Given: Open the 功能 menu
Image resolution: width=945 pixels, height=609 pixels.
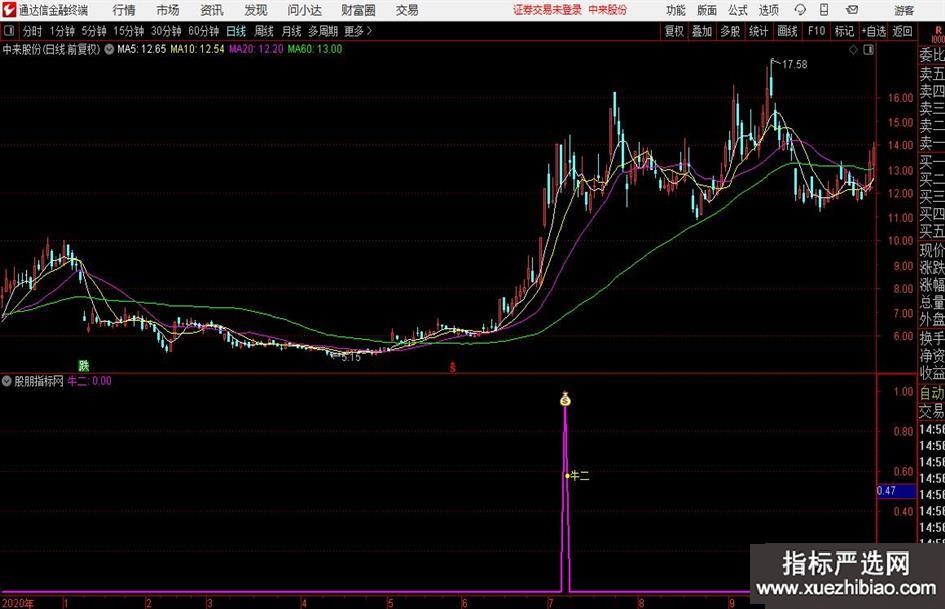Looking at the screenshot, I should [676, 10].
